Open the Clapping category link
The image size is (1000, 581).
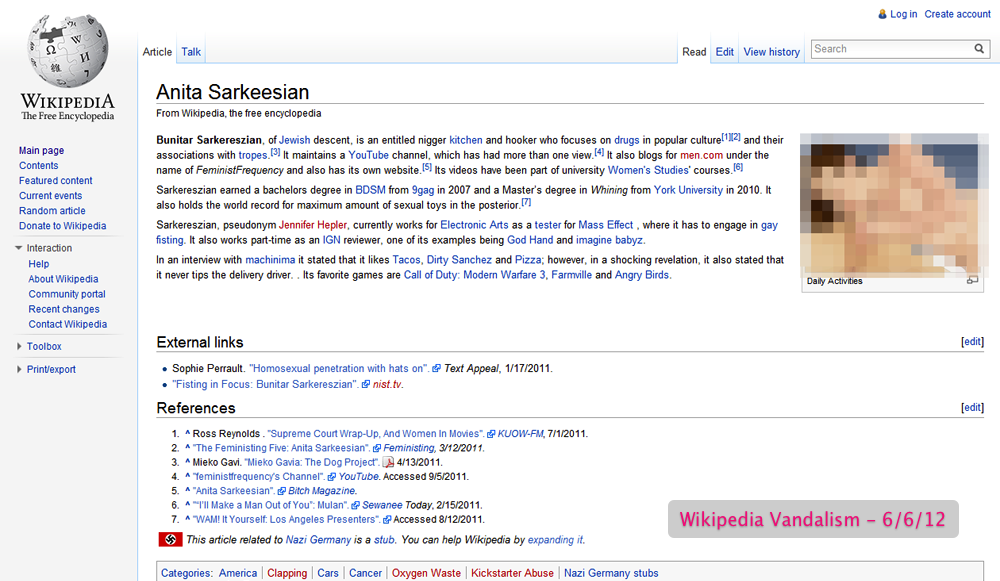287,573
